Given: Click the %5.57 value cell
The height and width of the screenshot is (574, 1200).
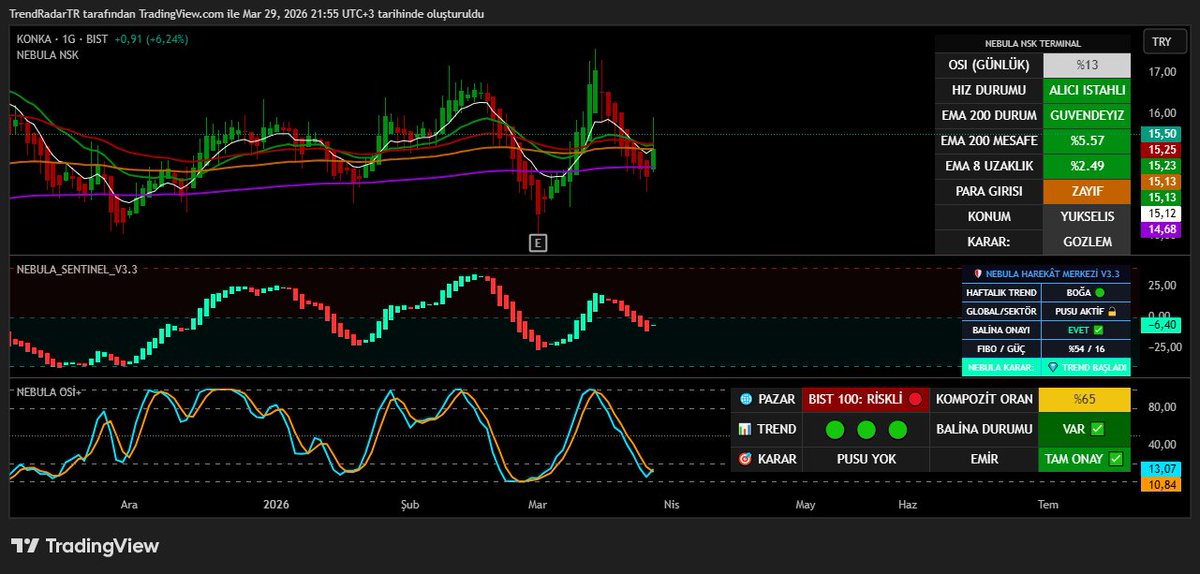Looking at the screenshot, I should click(1087, 140).
